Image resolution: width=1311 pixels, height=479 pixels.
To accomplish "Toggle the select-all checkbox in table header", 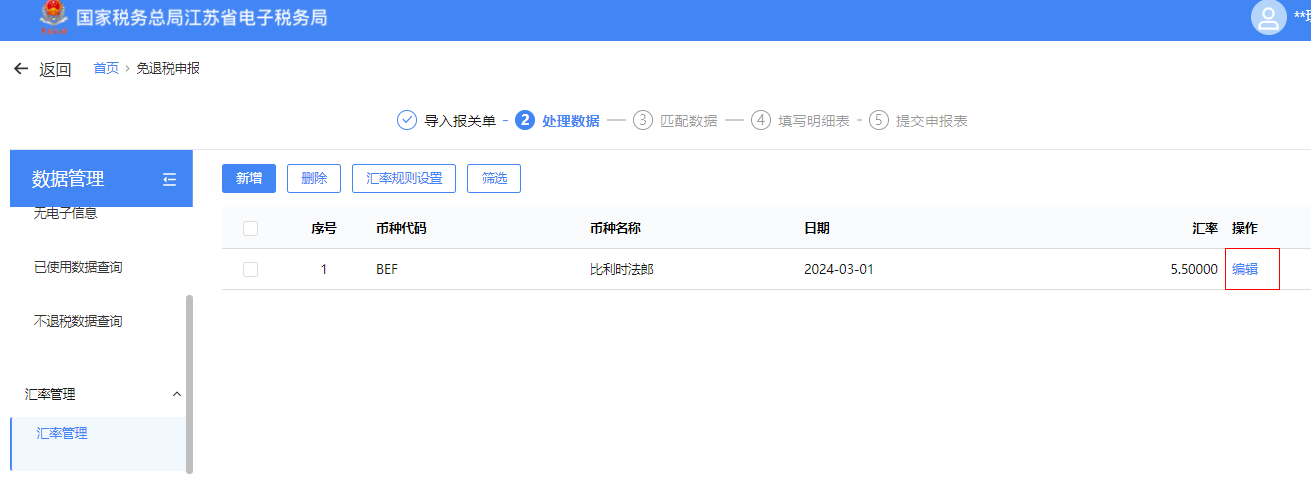I will pos(250,228).
